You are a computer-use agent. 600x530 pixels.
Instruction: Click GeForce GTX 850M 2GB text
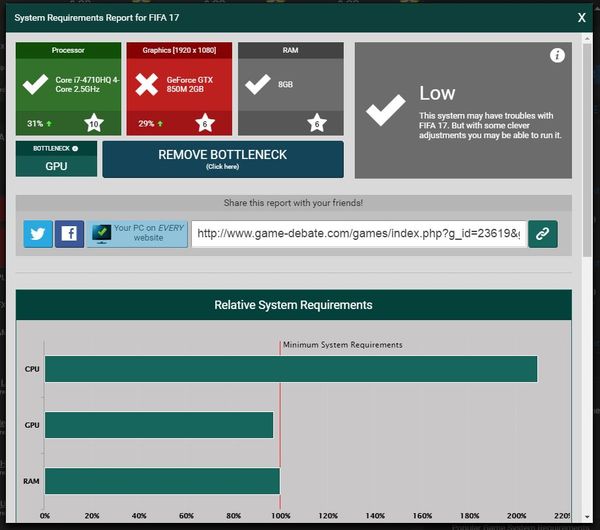[189, 85]
